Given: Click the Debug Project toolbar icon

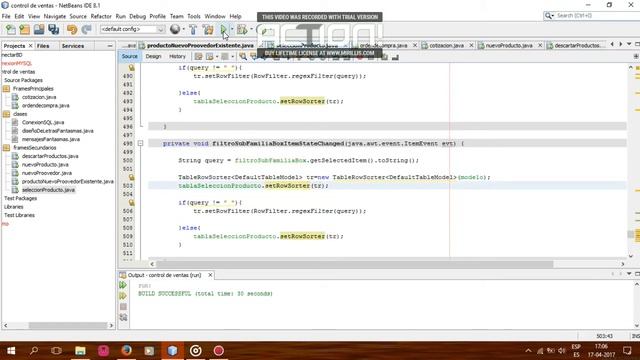Looking at the screenshot, I should (x=242, y=29).
